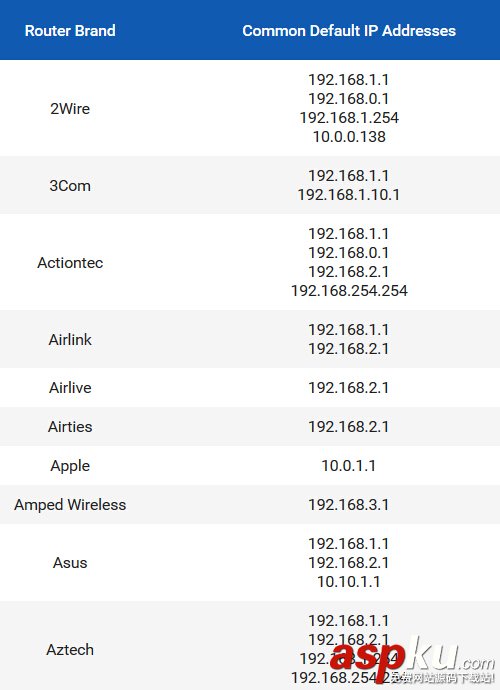500x690 pixels.
Task: Click the 10.10.1.1 address for Asus
Action: coord(349,582)
